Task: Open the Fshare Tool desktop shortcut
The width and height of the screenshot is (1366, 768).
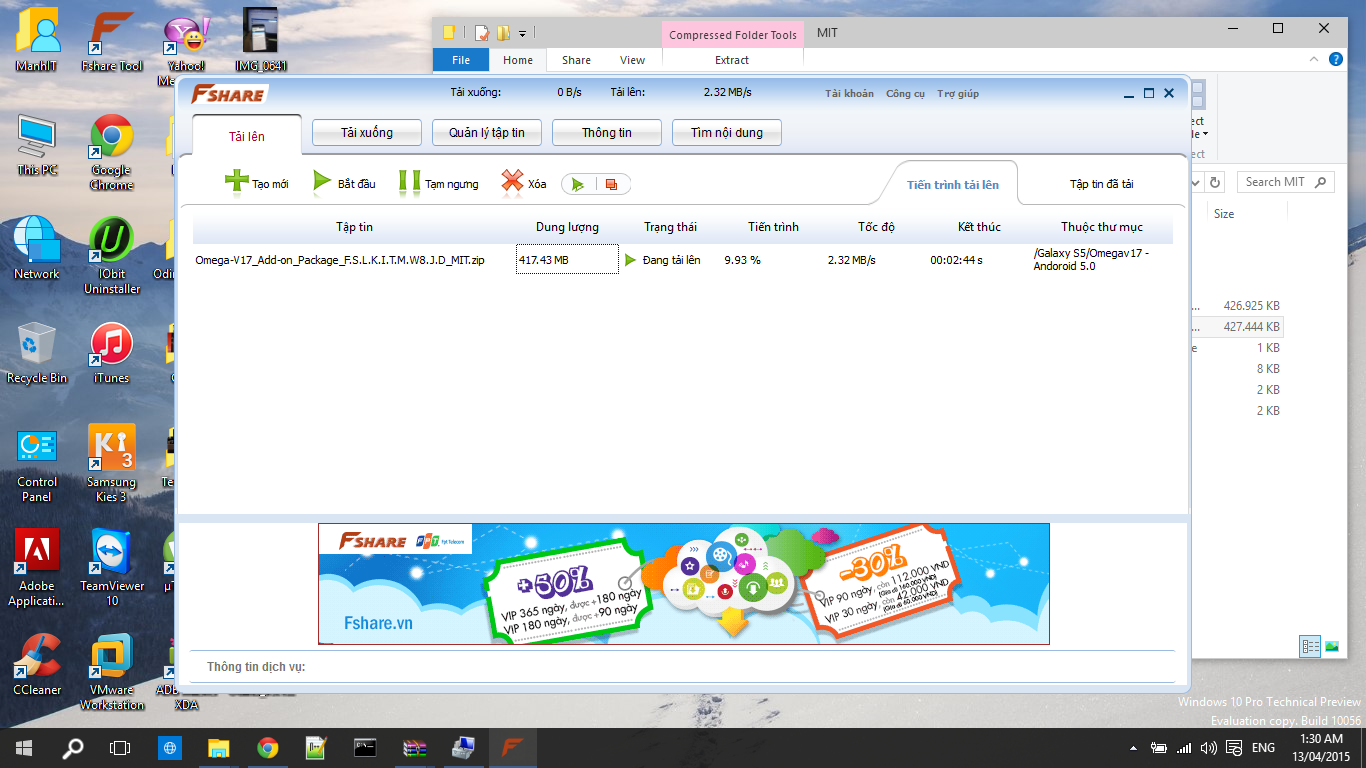Action: (x=112, y=41)
